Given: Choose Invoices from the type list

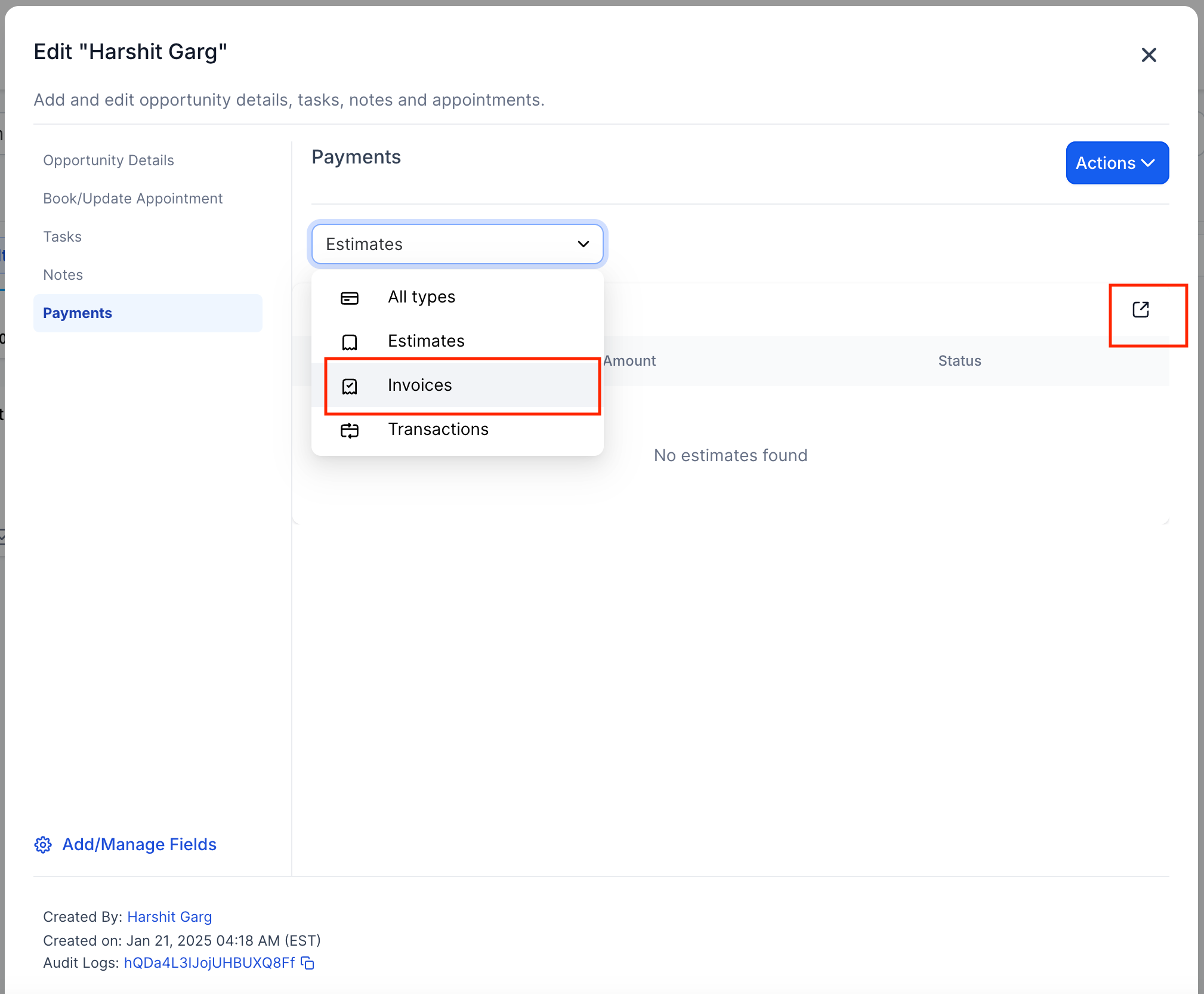Looking at the screenshot, I should point(420,385).
